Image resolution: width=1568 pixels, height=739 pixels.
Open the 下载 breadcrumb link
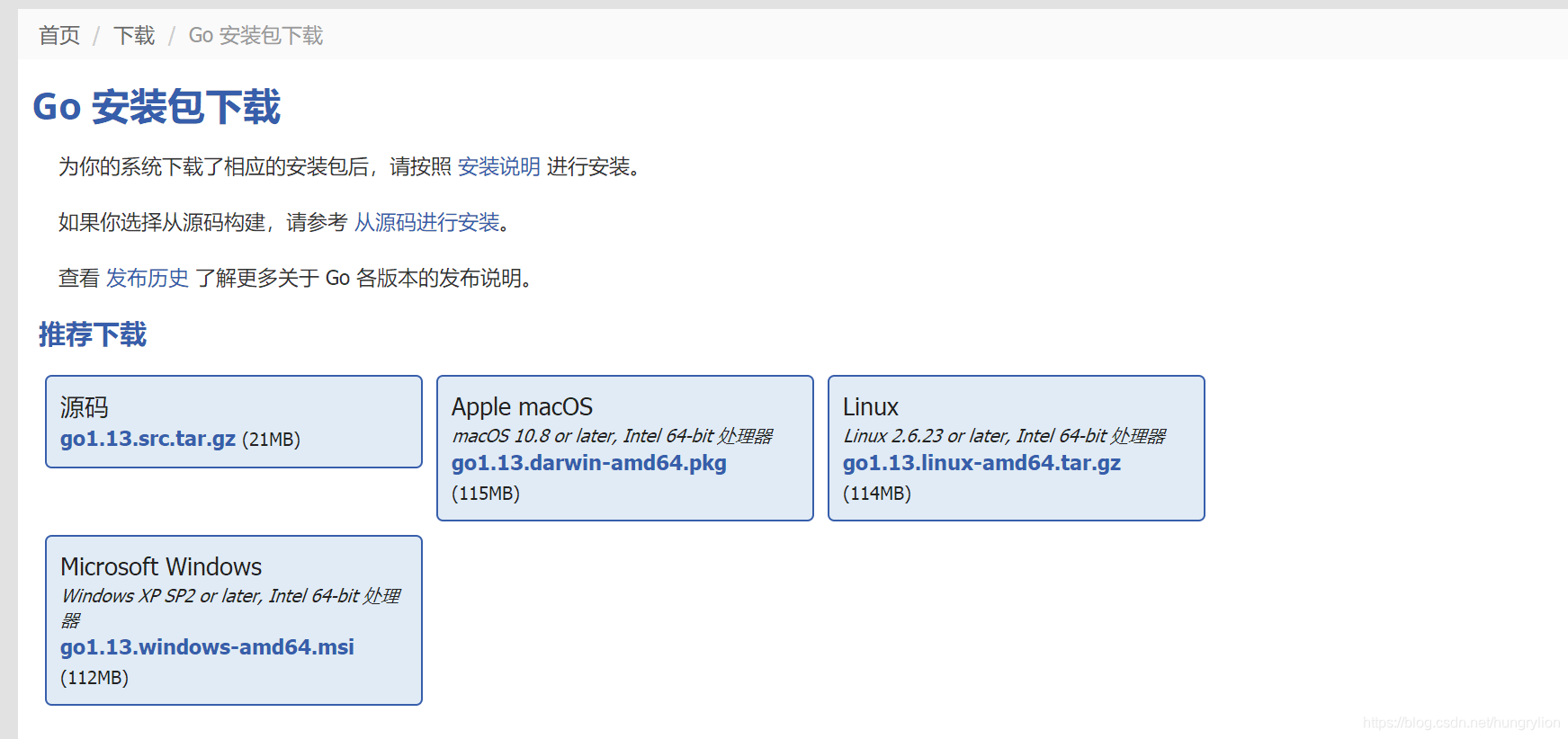(134, 36)
